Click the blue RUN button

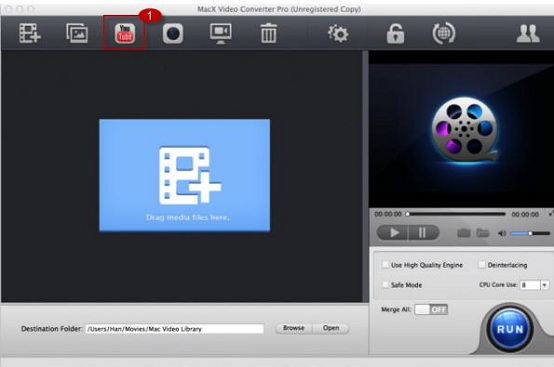click(509, 329)
